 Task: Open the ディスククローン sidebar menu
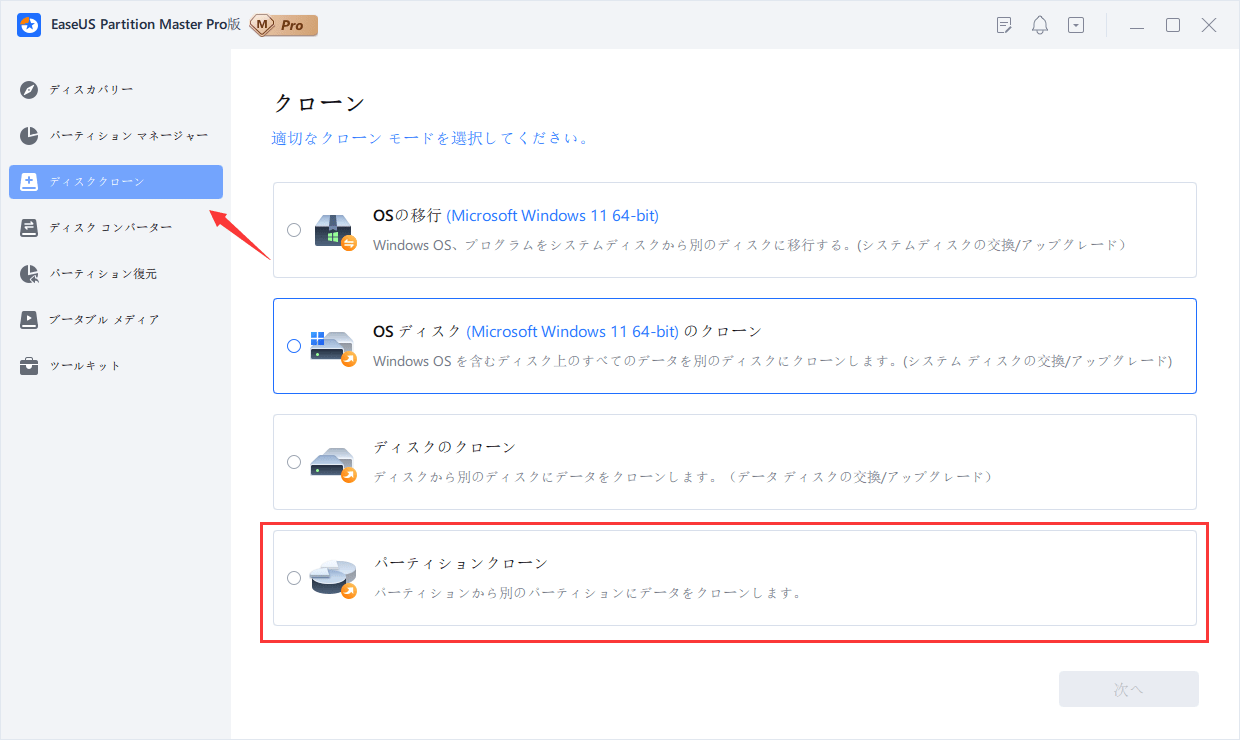click(116, 182)
